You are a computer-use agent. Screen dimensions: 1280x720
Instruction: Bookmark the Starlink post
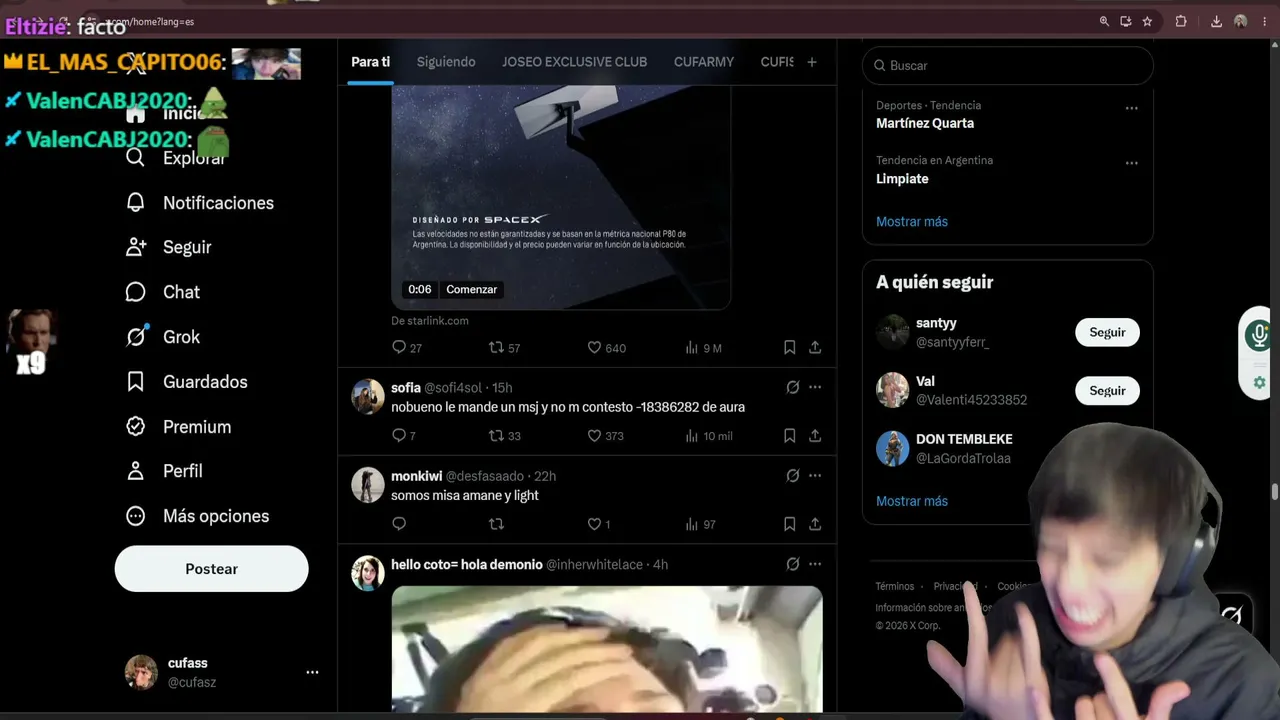click(x=789, y=348)
